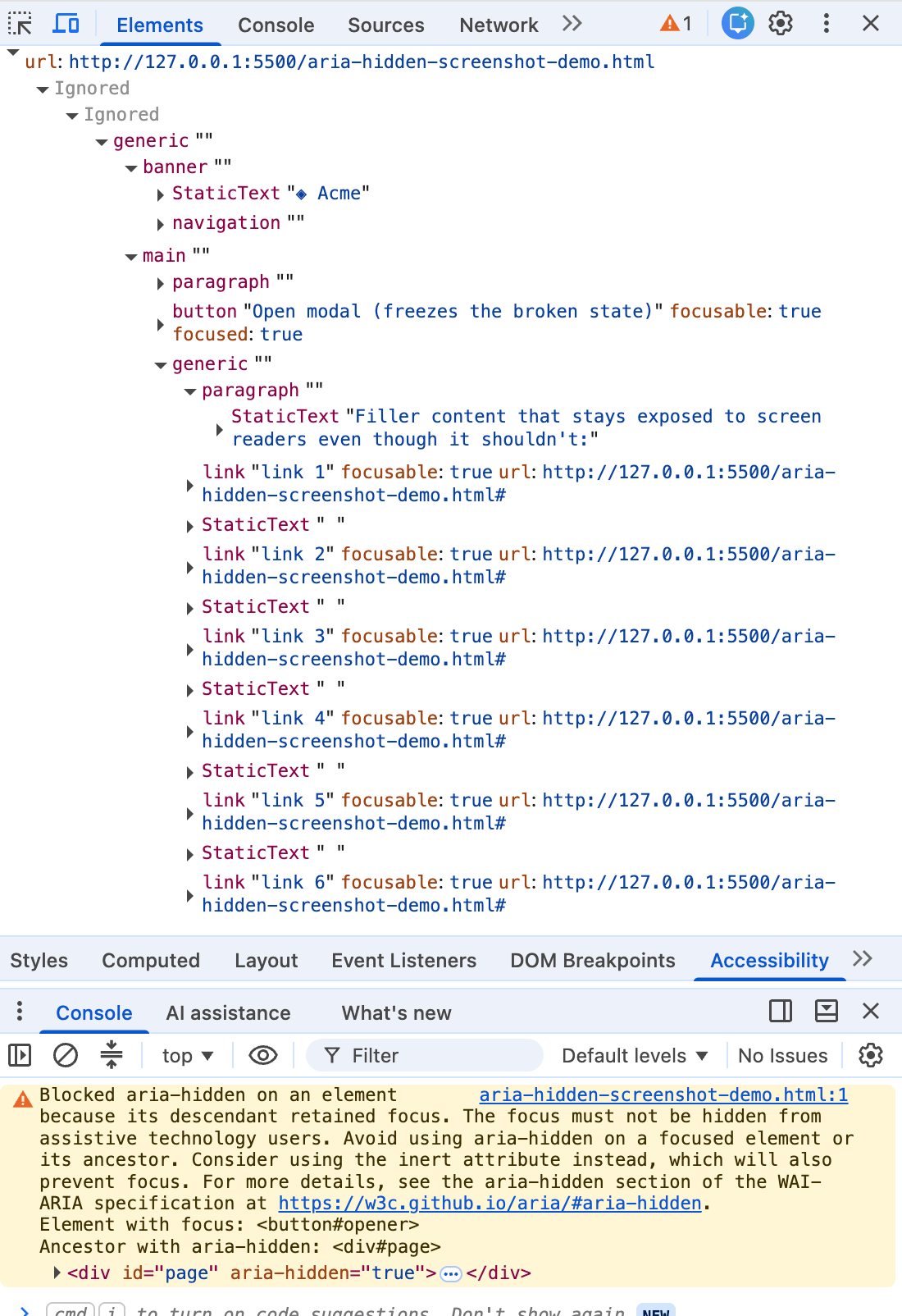Screen dimensions: 902x1316
Task: Click the warning count indicator
Action: (676, 24)
